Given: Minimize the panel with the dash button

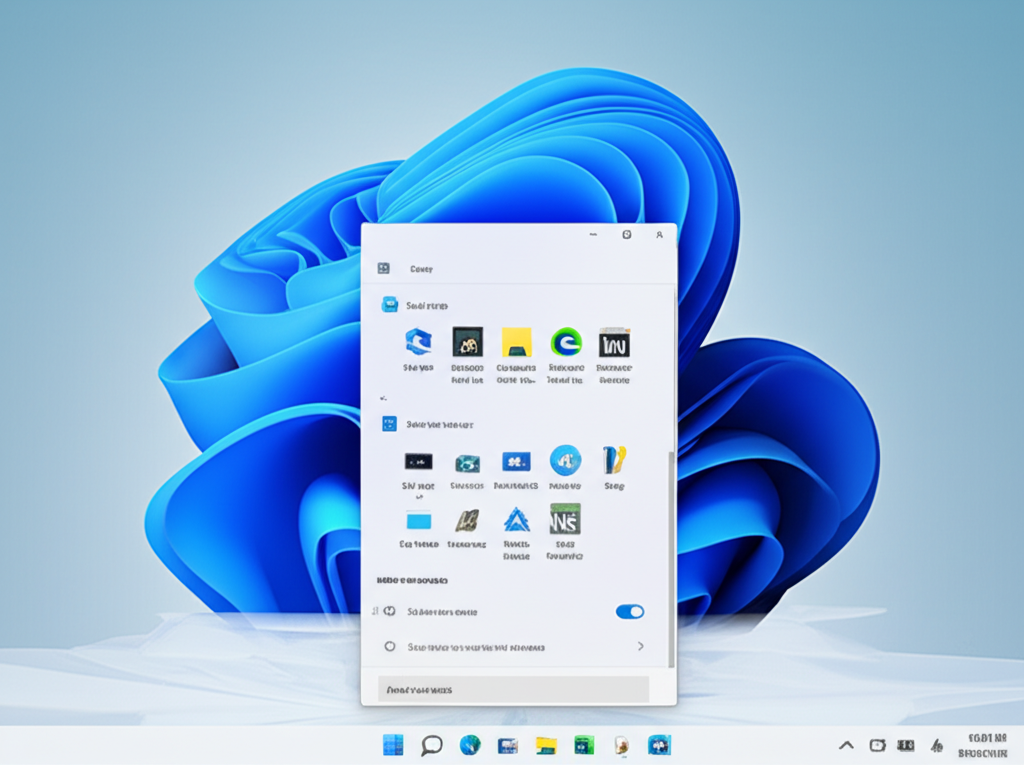Looking at the screenshot, I should click(x=593, y=235).
